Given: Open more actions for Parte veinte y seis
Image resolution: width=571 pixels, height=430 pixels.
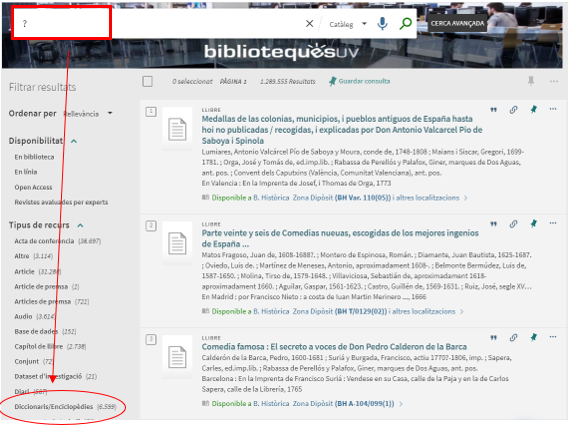Looking at the screenshot, I should (x=553, y=223).
